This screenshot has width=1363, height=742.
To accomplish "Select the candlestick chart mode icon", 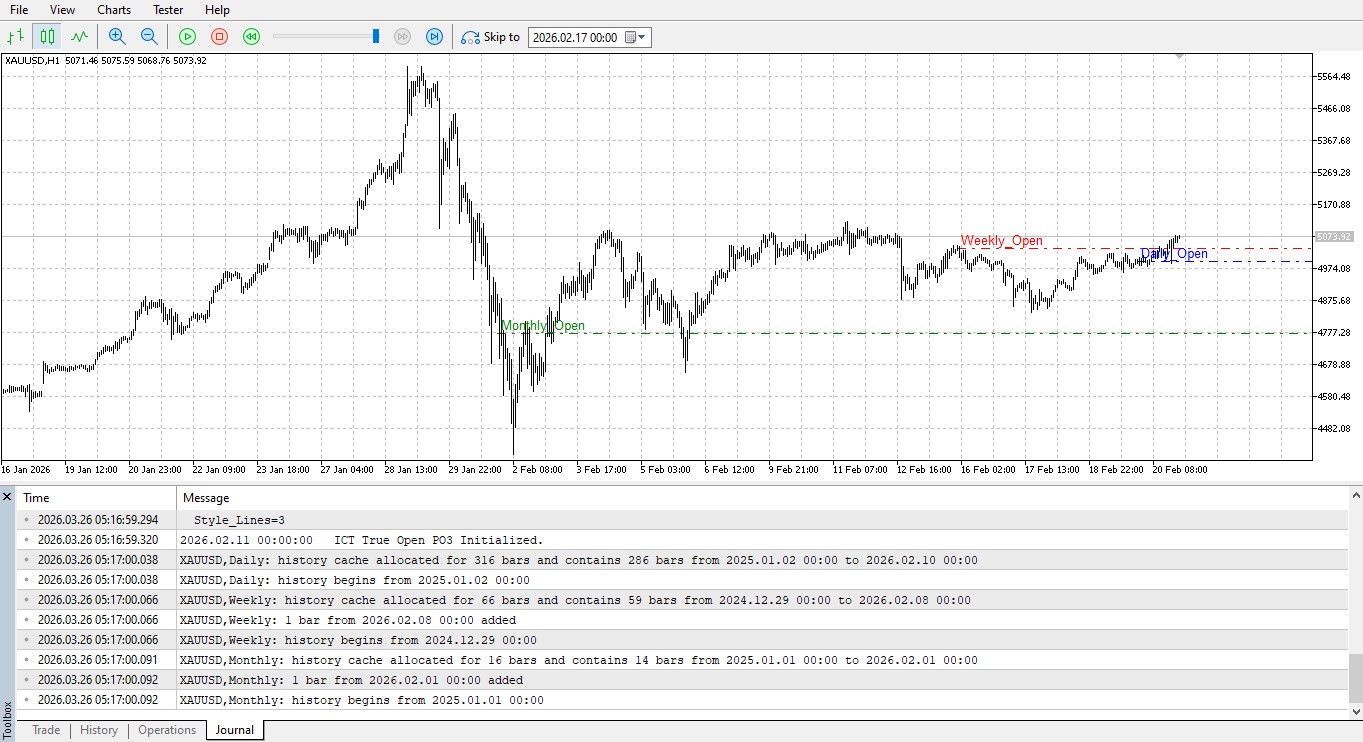I will pyautogui.click(x=47, y=37).
